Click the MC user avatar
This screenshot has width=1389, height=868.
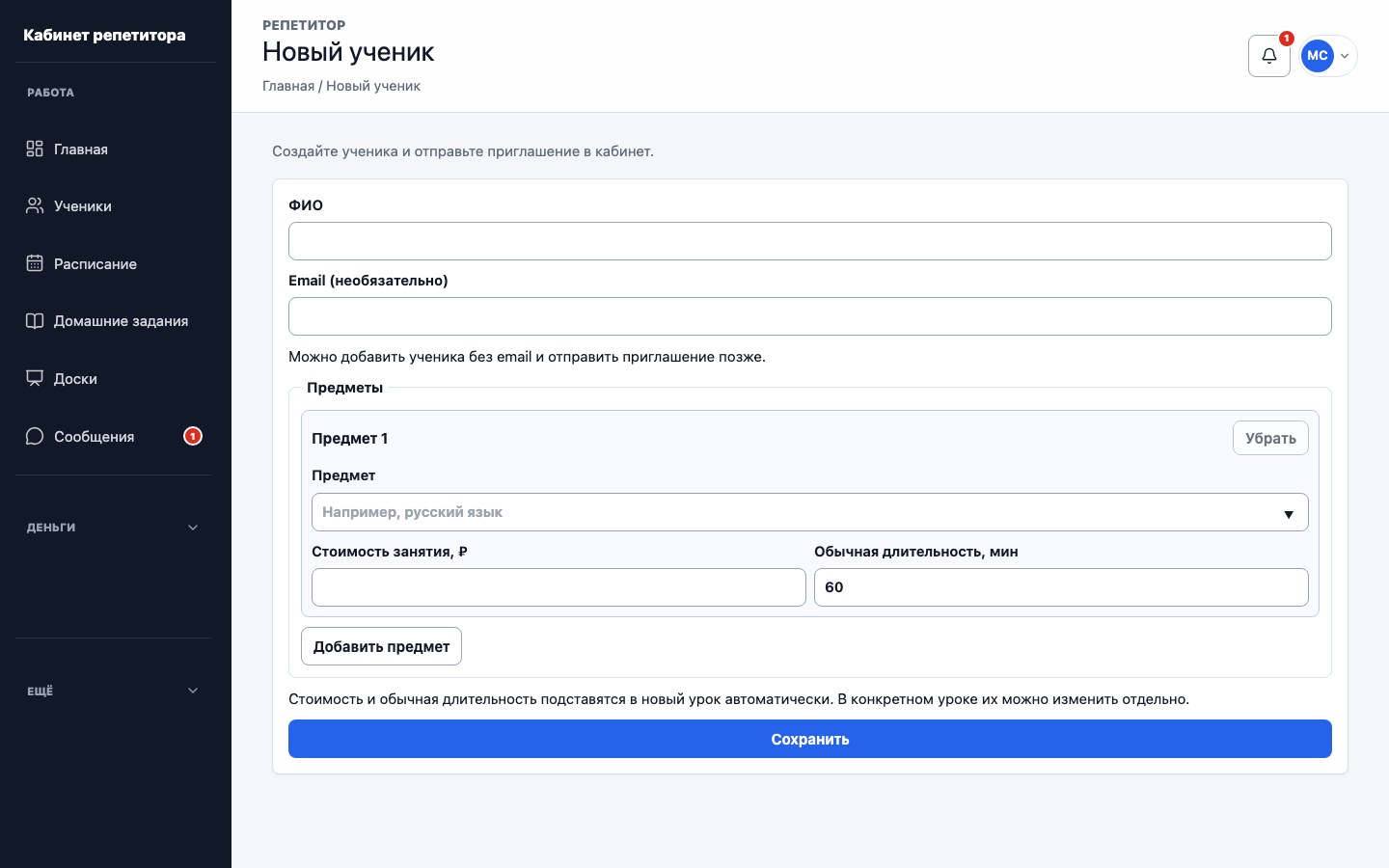[1318, 56]
